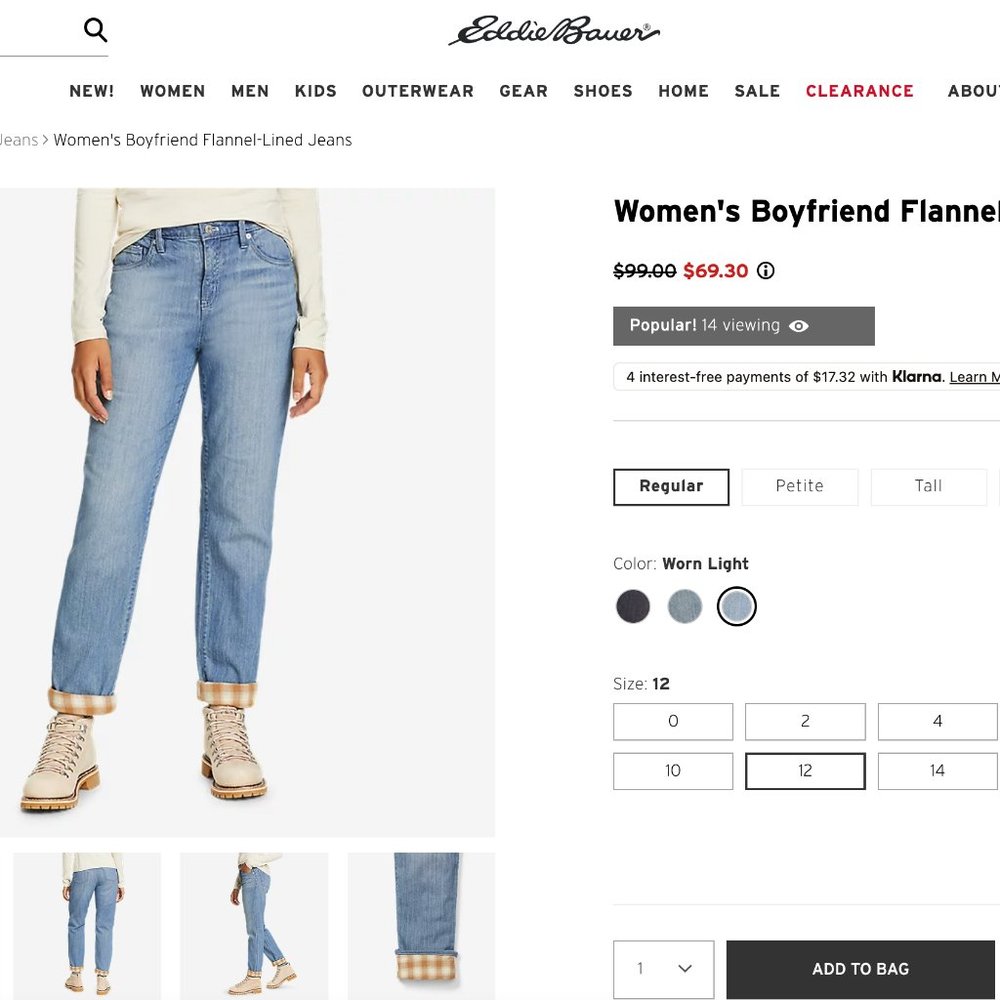Select the Regular fit option
This screenshot has width=1000, height=1000.
point(671,487)
